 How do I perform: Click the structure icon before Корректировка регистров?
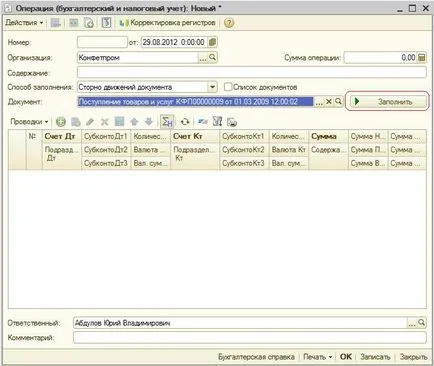pos(106,23)
